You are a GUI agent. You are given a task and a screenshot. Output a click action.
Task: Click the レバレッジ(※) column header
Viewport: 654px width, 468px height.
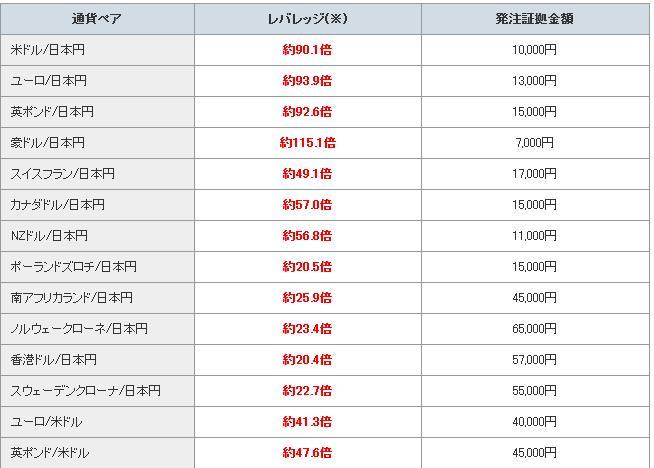pos(307,19)
